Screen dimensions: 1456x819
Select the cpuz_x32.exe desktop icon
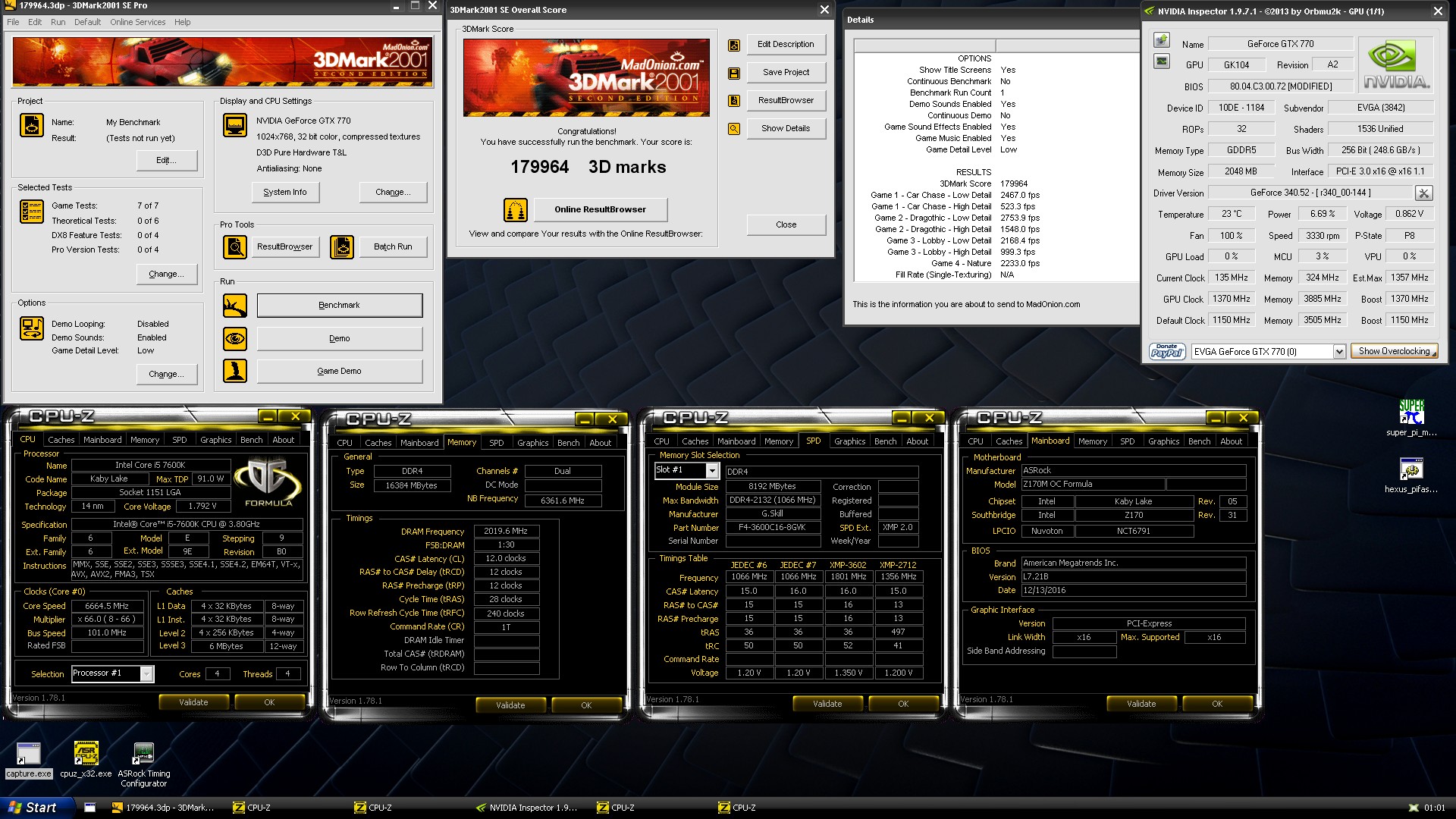(x=86, y=761)
